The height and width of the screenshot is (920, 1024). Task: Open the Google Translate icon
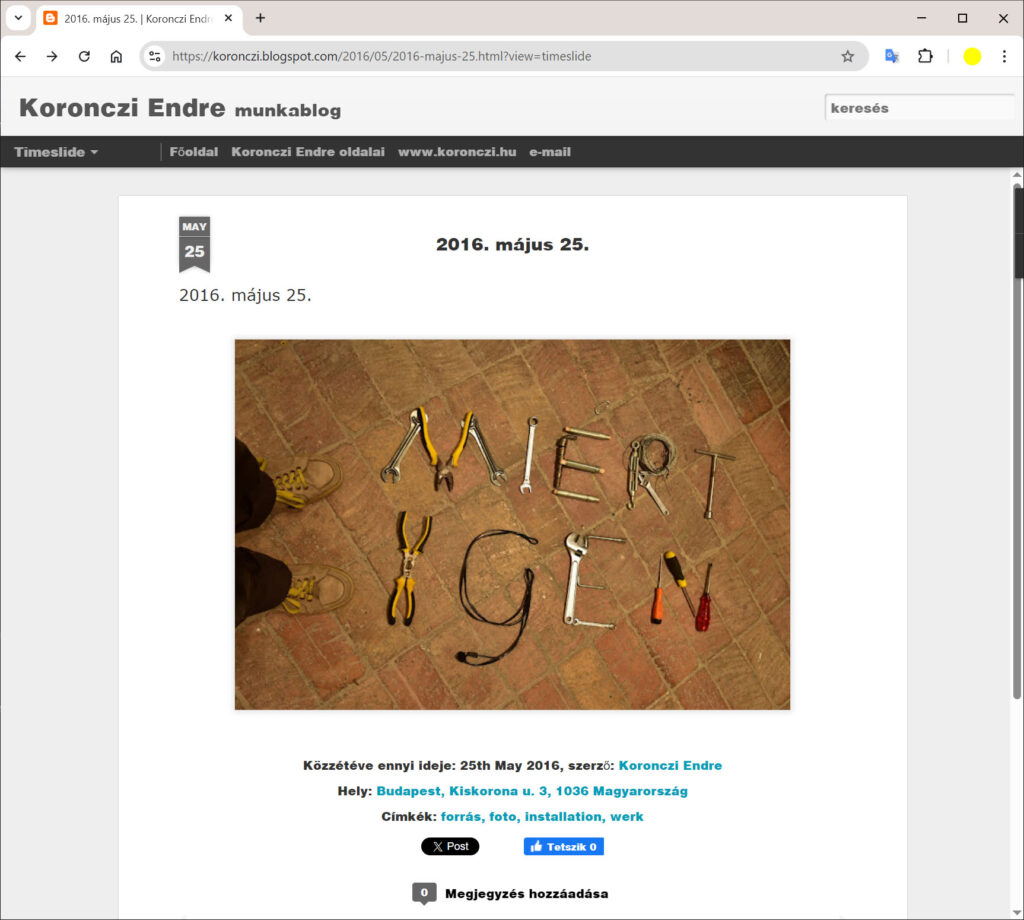[891, 57]
